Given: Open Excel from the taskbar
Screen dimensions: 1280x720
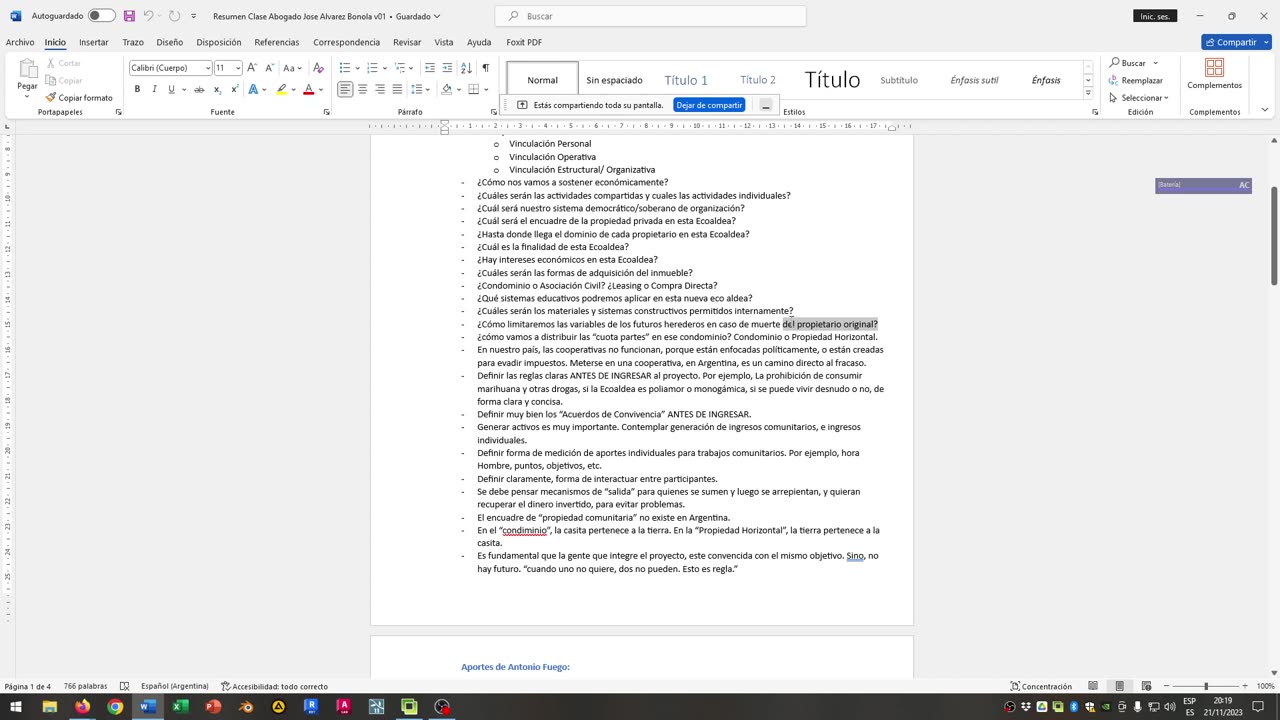Looking at the screenshot, I should coord(180,707).
